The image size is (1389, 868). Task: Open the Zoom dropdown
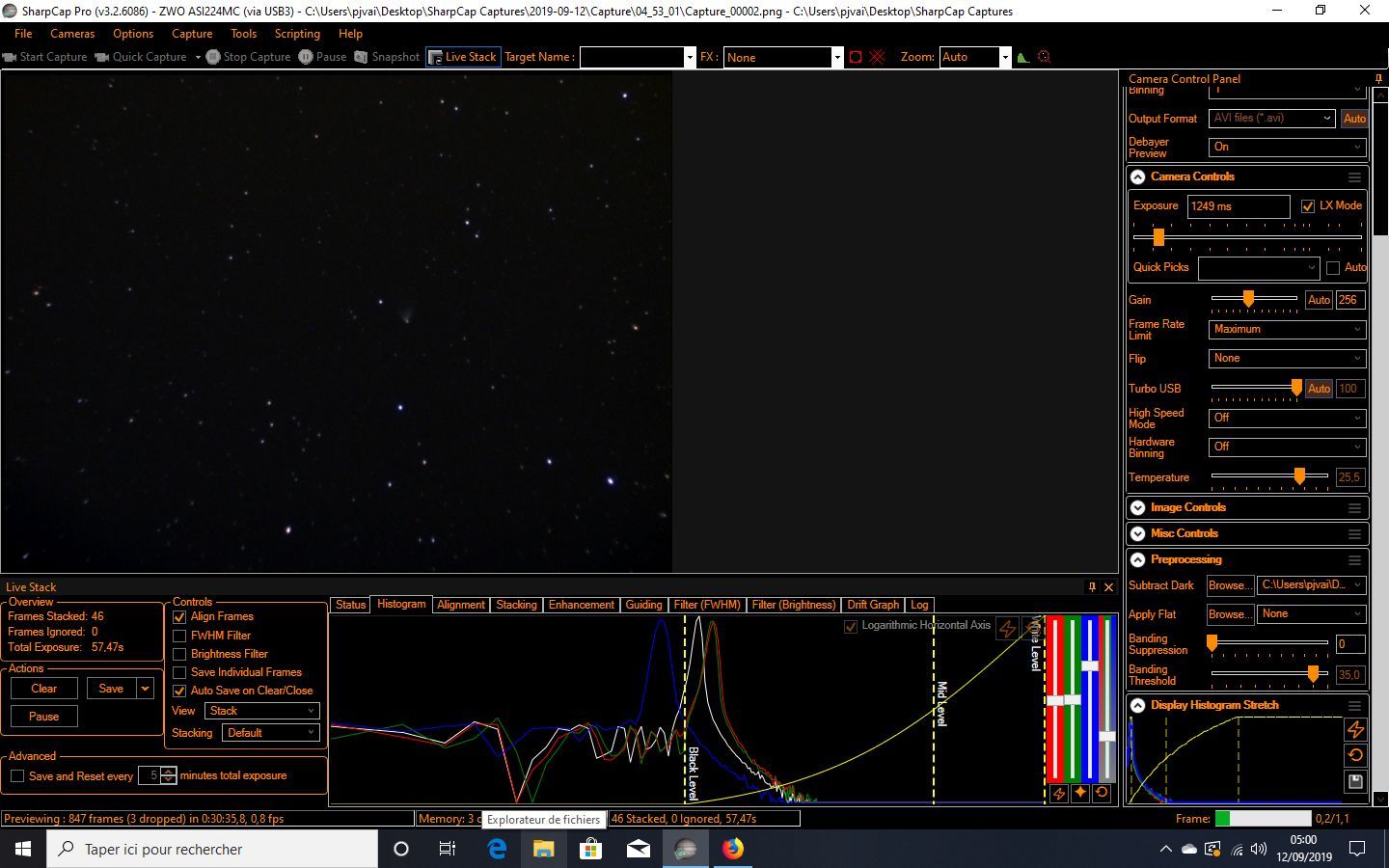click(x=1004, y=57)
